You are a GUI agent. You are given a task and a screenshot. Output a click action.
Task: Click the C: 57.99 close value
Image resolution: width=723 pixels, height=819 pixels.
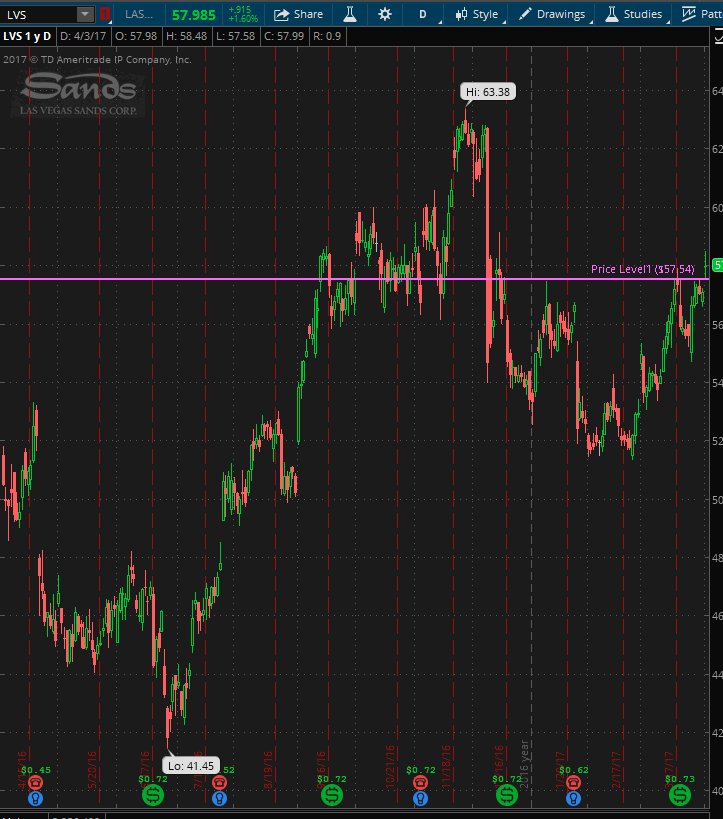[x=284, y=36]
